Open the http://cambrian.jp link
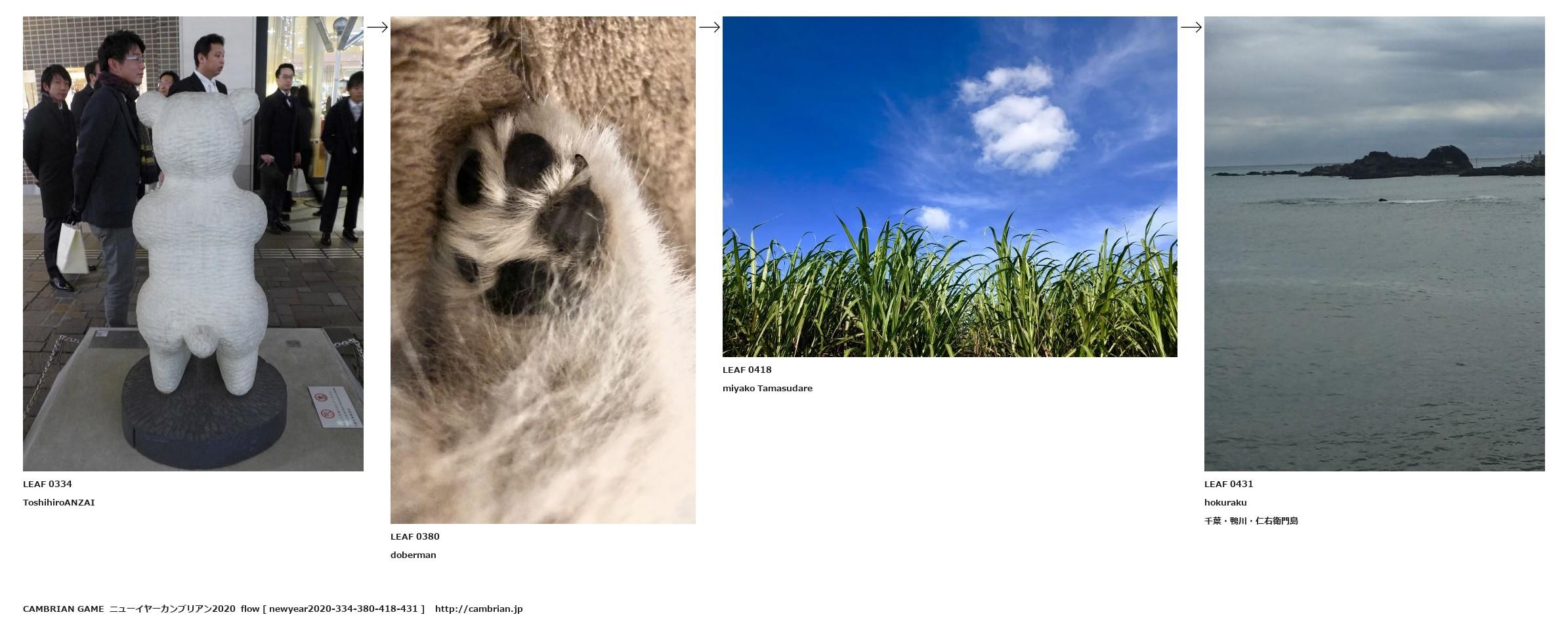 (x=478, y=609)
